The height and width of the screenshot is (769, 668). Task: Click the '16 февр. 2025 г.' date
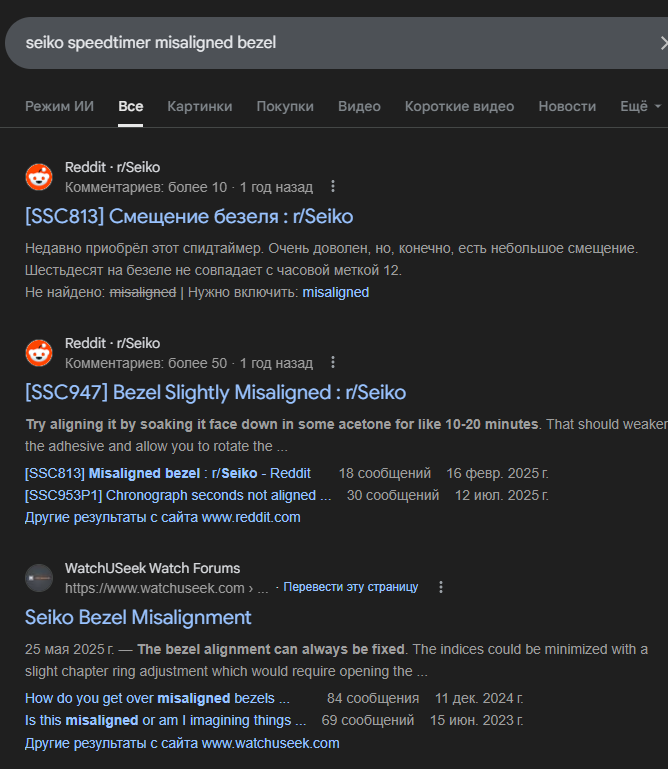click(497, 473)
